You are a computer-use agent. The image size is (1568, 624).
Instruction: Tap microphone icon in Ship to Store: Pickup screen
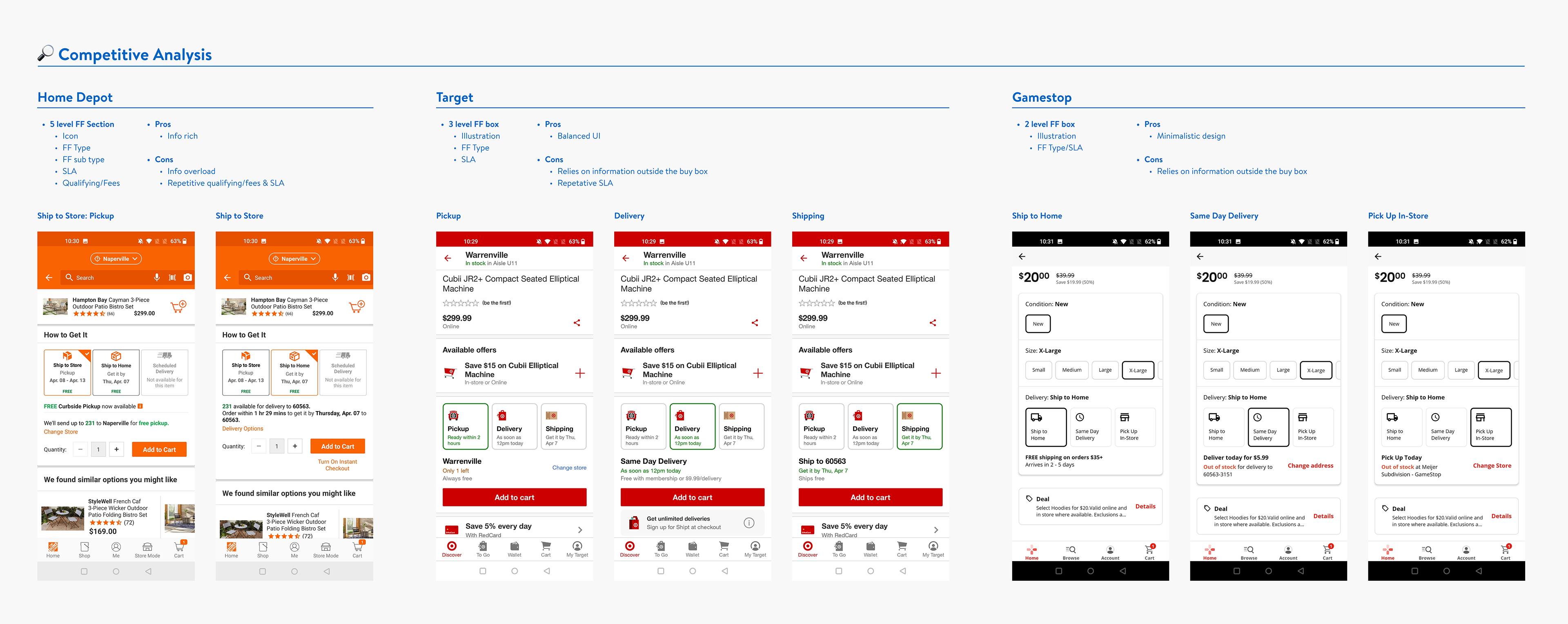[157, 277]
